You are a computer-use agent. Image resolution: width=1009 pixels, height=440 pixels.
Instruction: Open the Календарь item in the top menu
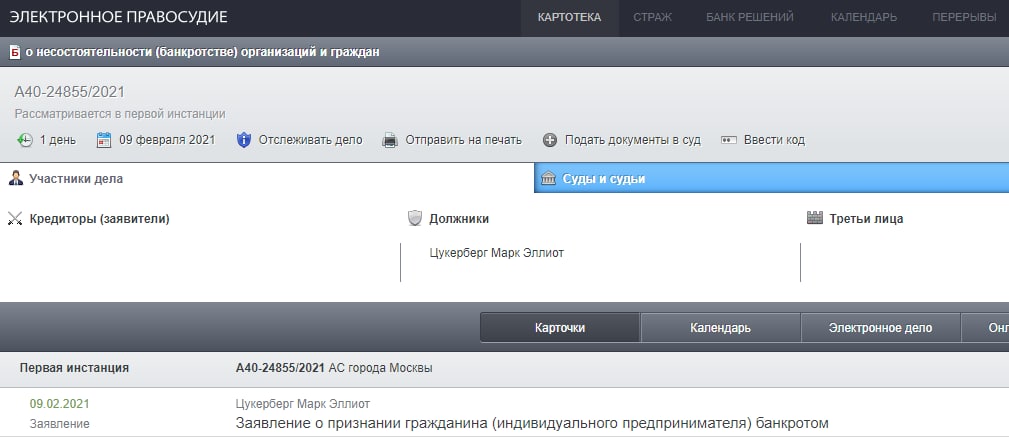point(863,17)
